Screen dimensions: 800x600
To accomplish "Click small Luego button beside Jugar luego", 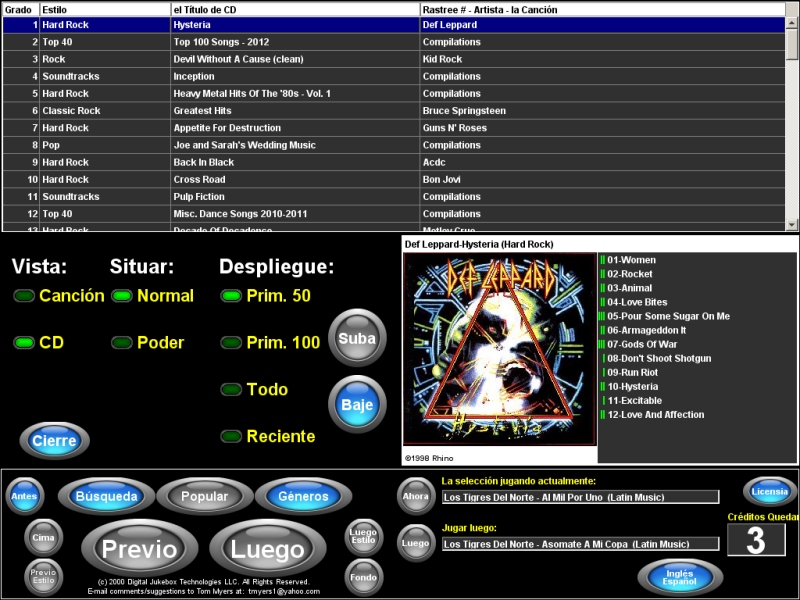I will [x=416, y=543].
